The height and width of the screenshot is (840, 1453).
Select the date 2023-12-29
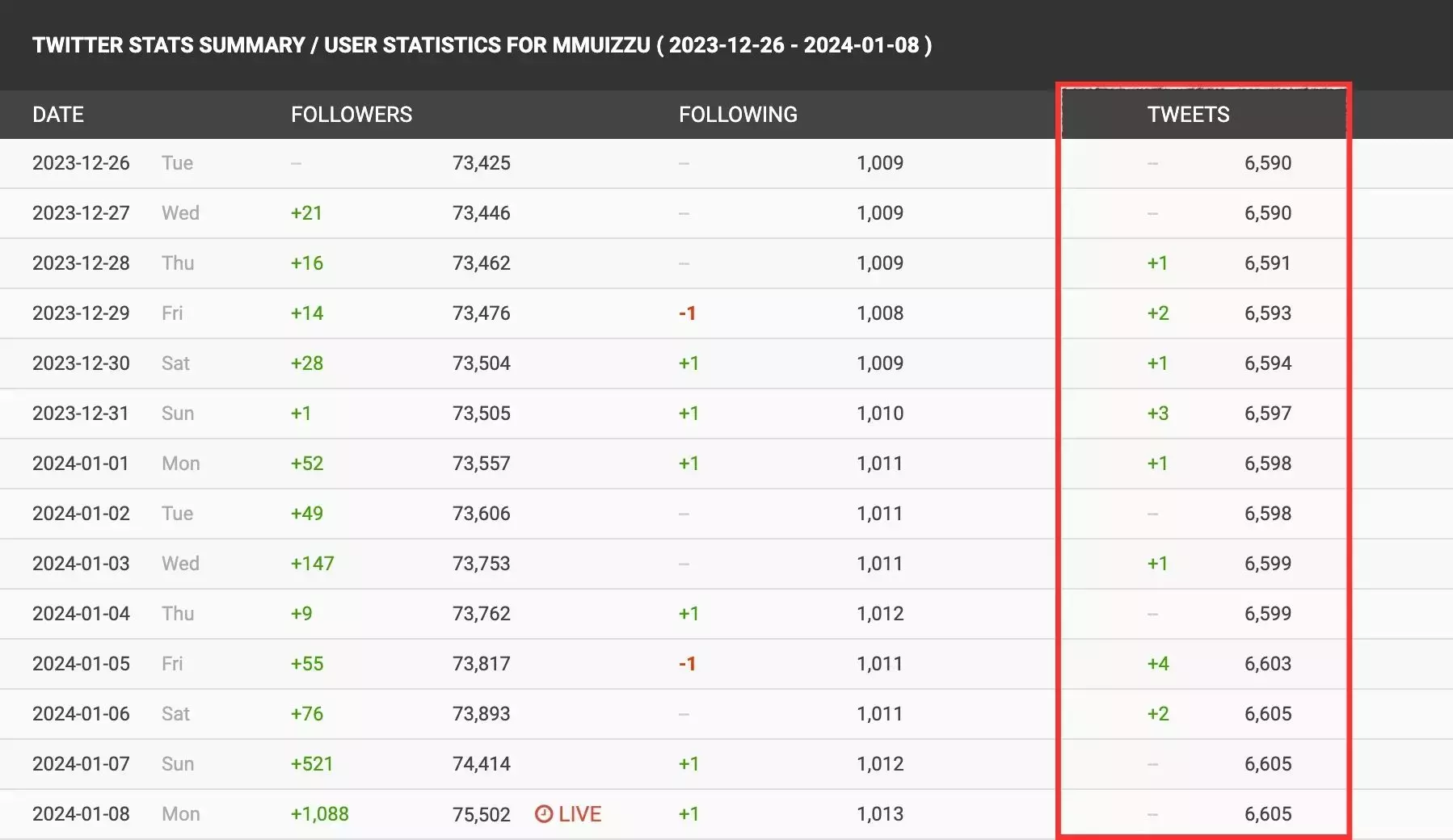coord(81,313)
